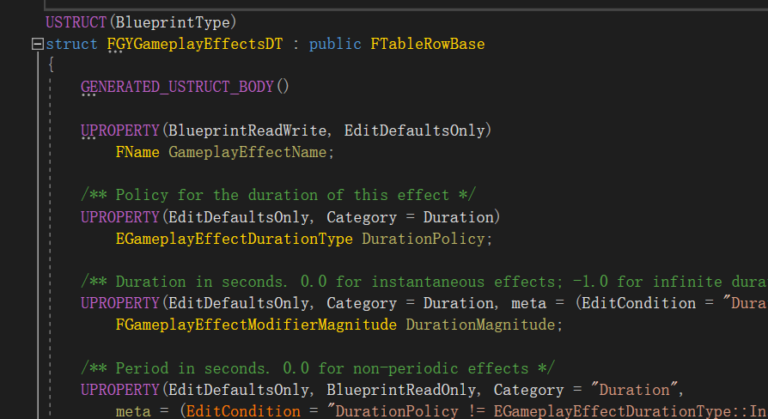The height and width of the screenshot is (419, 768).
Task: Click the GENERATED_USTRUCT_BODY macro
Action: click(177, 87)
